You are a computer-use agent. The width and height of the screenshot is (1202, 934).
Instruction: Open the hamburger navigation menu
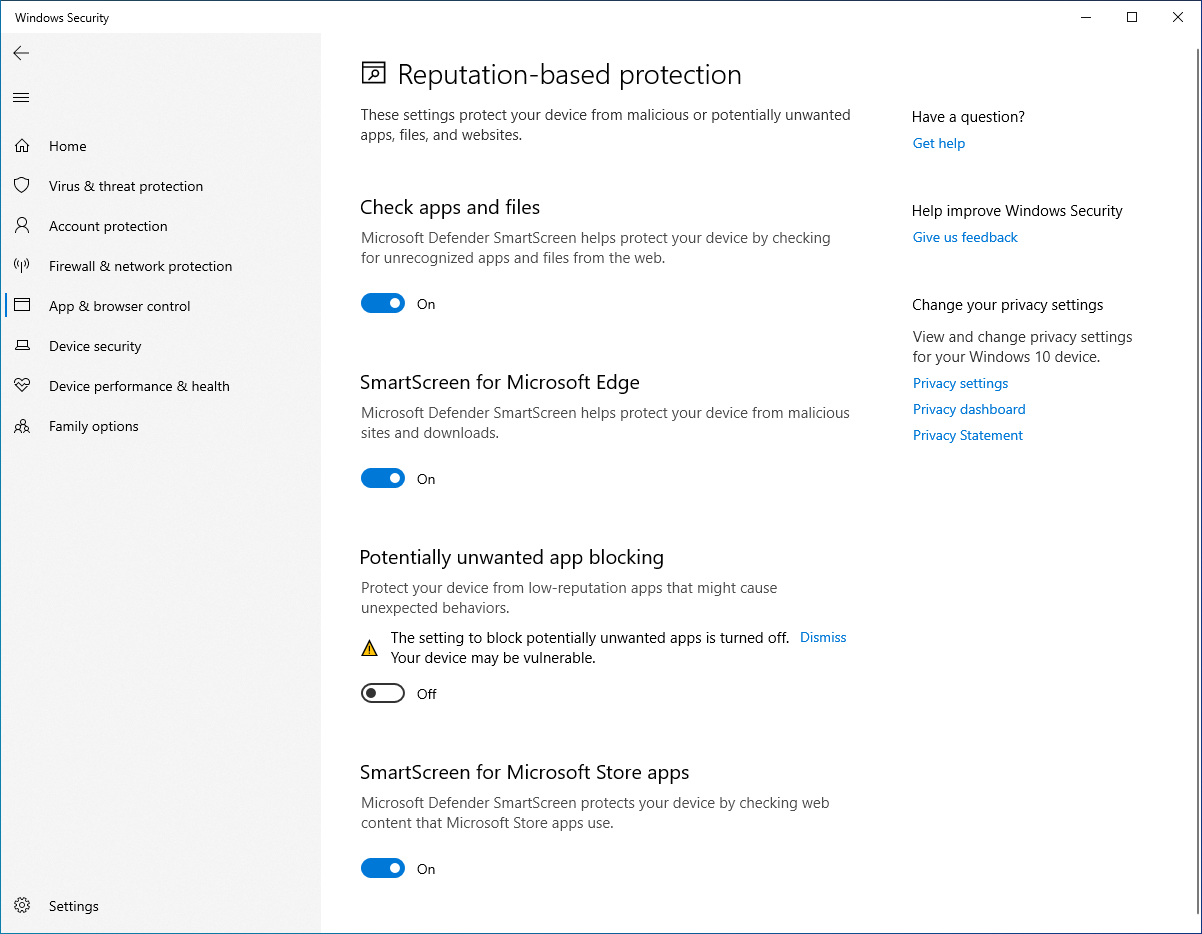click(21, 97)
